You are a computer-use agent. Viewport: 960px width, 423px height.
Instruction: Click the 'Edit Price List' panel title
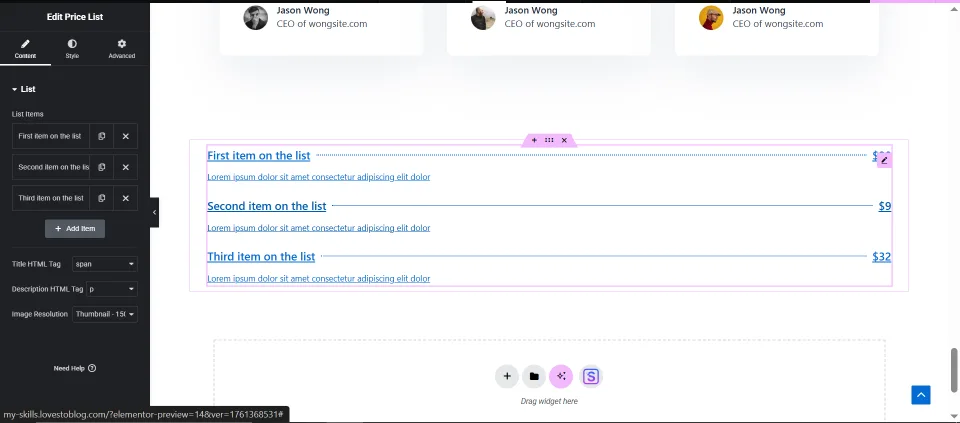[x=75, y=17]
